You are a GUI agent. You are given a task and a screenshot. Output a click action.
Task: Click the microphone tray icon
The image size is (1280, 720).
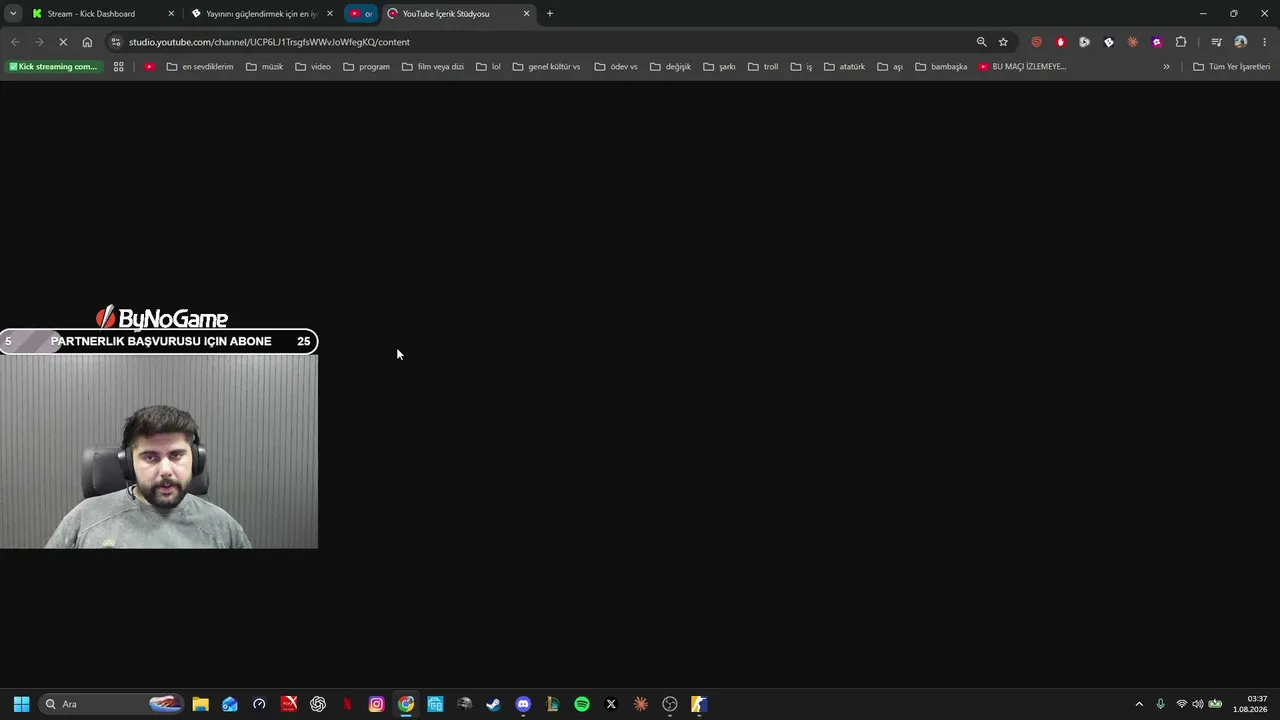click(1160, 704)
